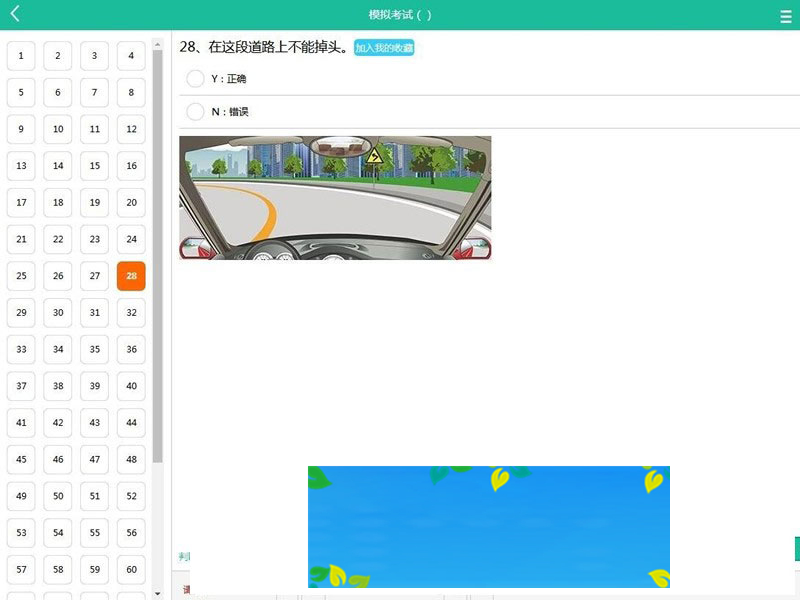Jump to question 9
This screenshot has width=800, height=600.
point(21,129)
